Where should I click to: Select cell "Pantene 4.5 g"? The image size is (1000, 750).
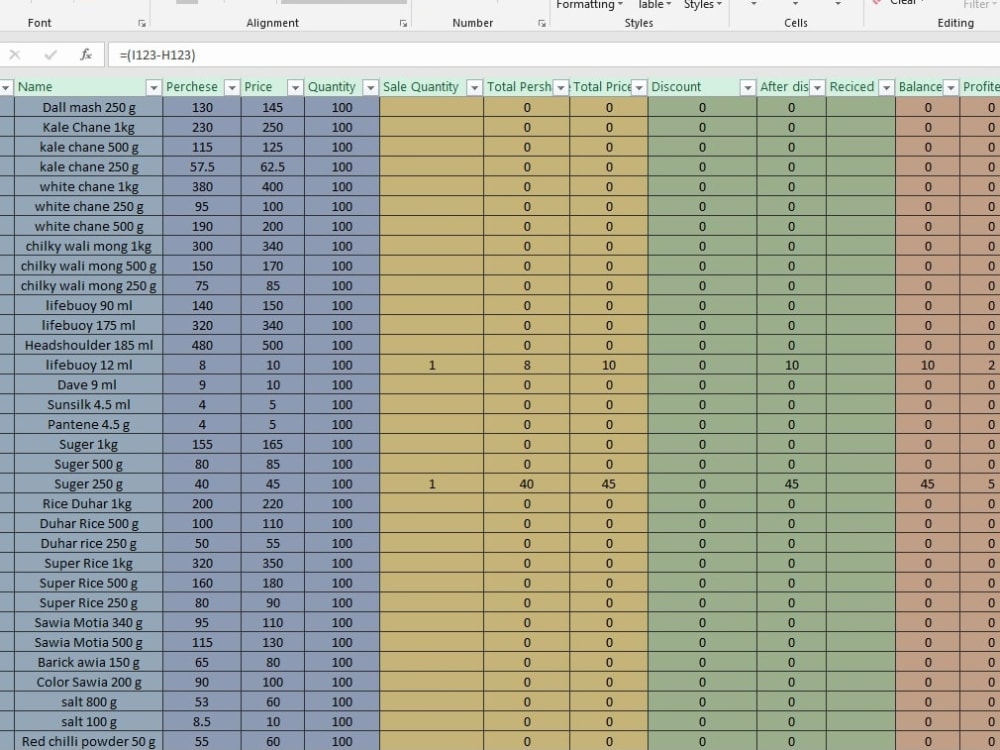[x=89, y=424]
